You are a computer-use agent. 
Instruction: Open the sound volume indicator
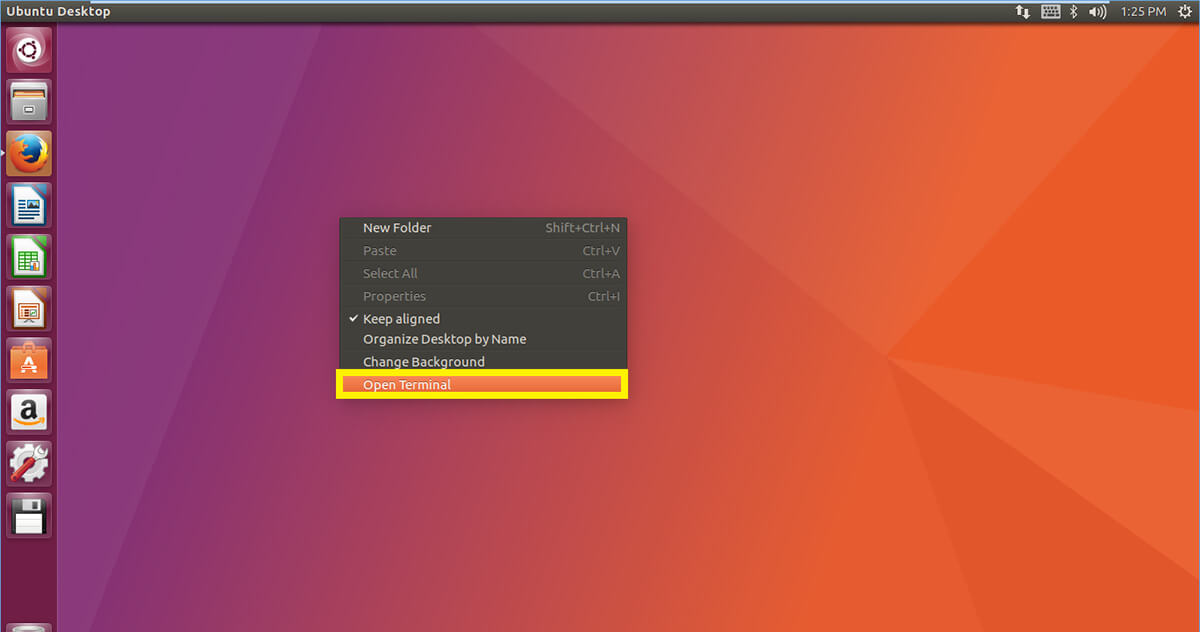1098,11
